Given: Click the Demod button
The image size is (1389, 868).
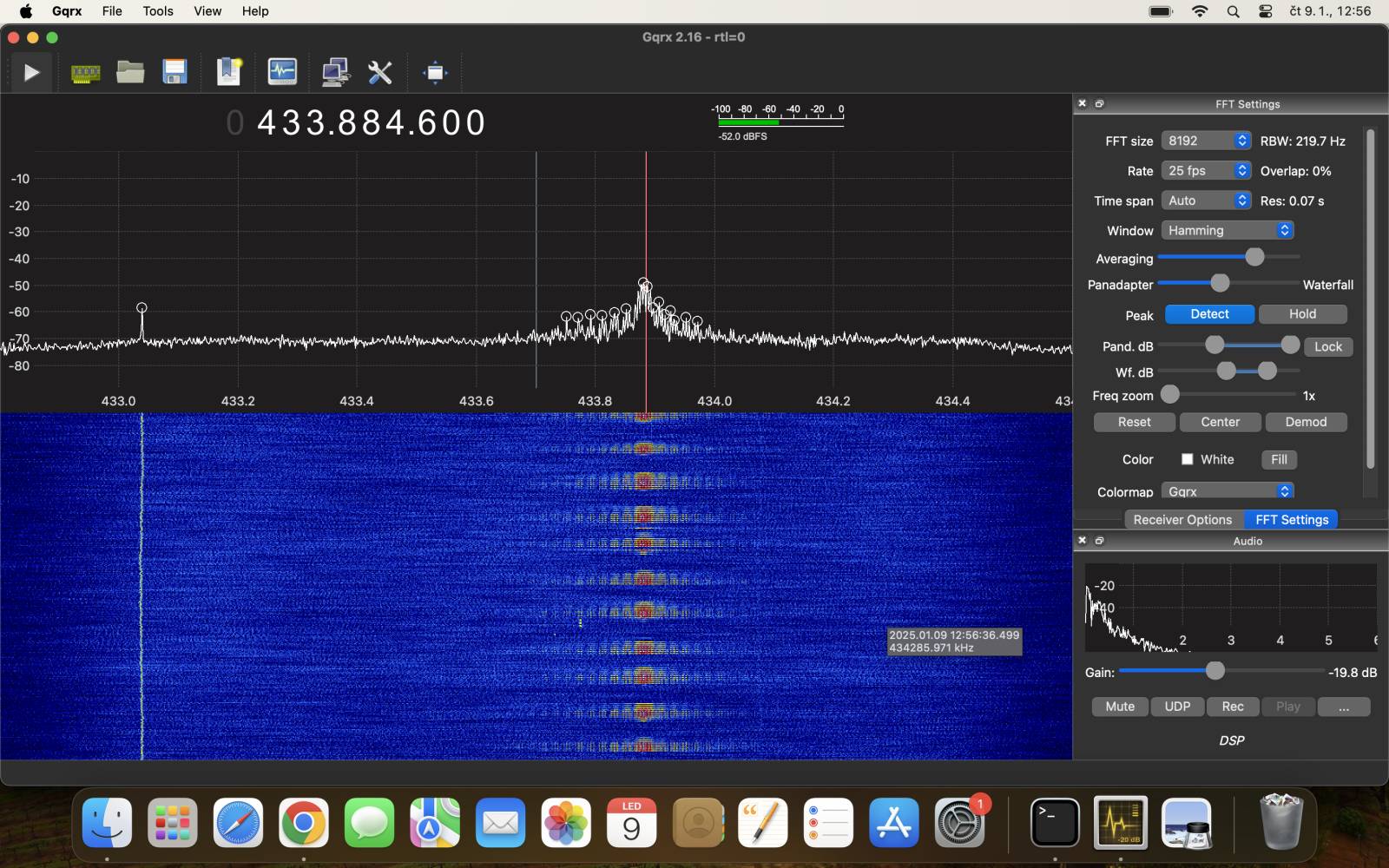Looking at the screenshot, I should pyautogui.click(x=1306, y=422).
